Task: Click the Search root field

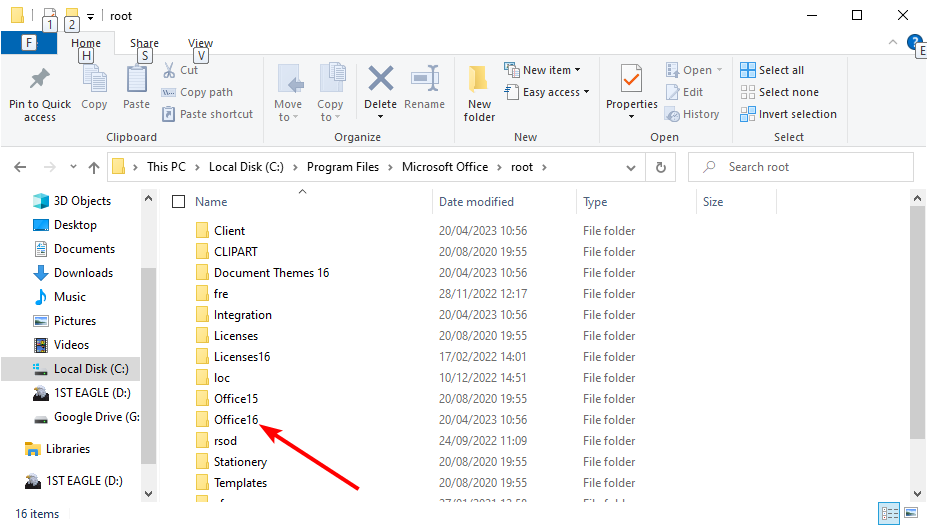Action: click(801, 167)
